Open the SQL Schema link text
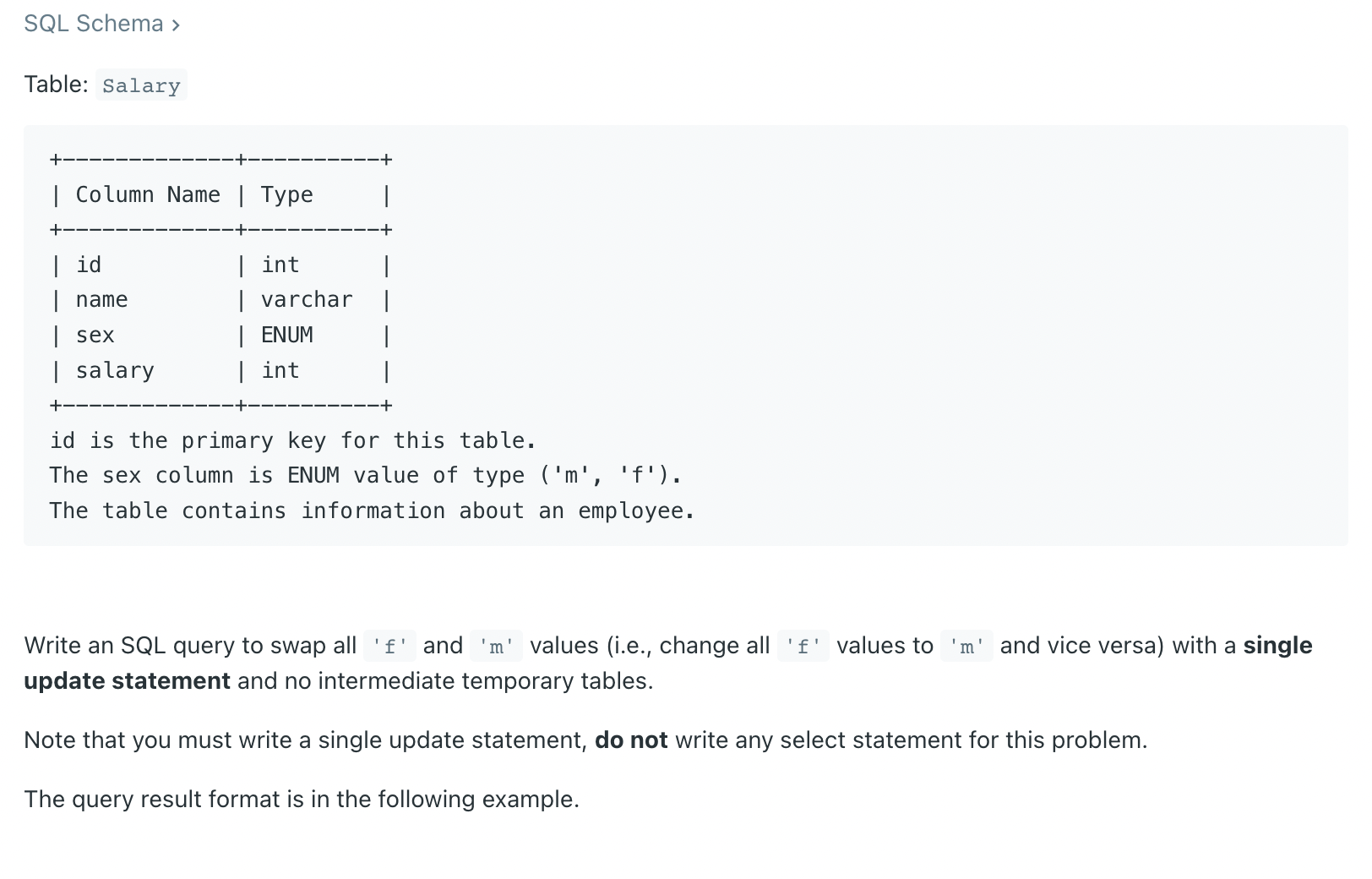1372x879 pixels. coord(94,24)
